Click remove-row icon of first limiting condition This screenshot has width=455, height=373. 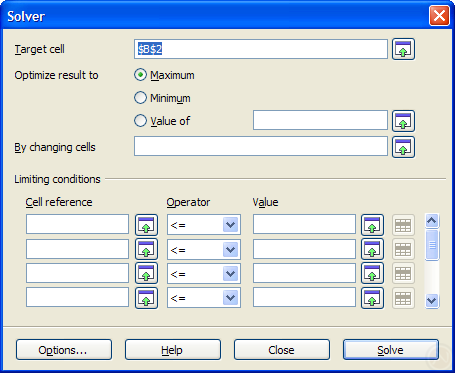(x=403, y=225)
